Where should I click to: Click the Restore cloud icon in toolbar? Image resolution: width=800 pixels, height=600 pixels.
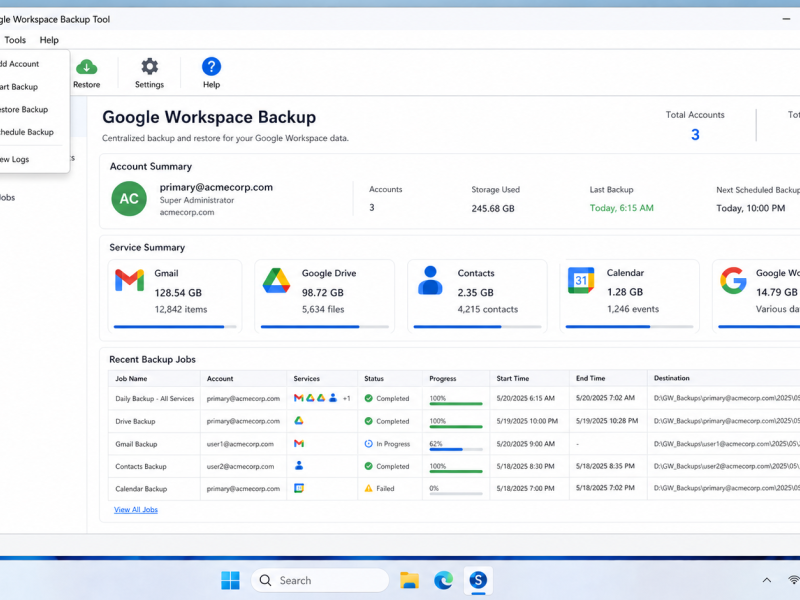pyautogui.click(x=87, y=67)
